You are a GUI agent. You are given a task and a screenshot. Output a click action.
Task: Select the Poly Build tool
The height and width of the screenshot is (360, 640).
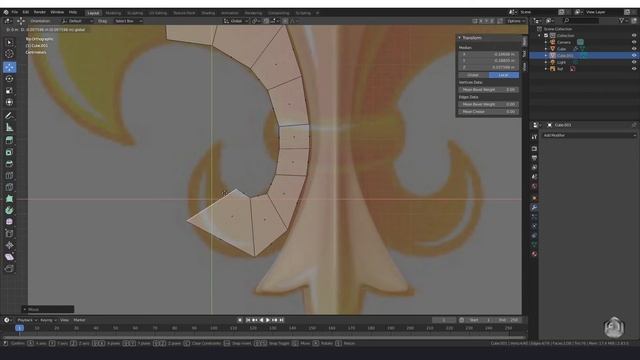coord(9,199)
